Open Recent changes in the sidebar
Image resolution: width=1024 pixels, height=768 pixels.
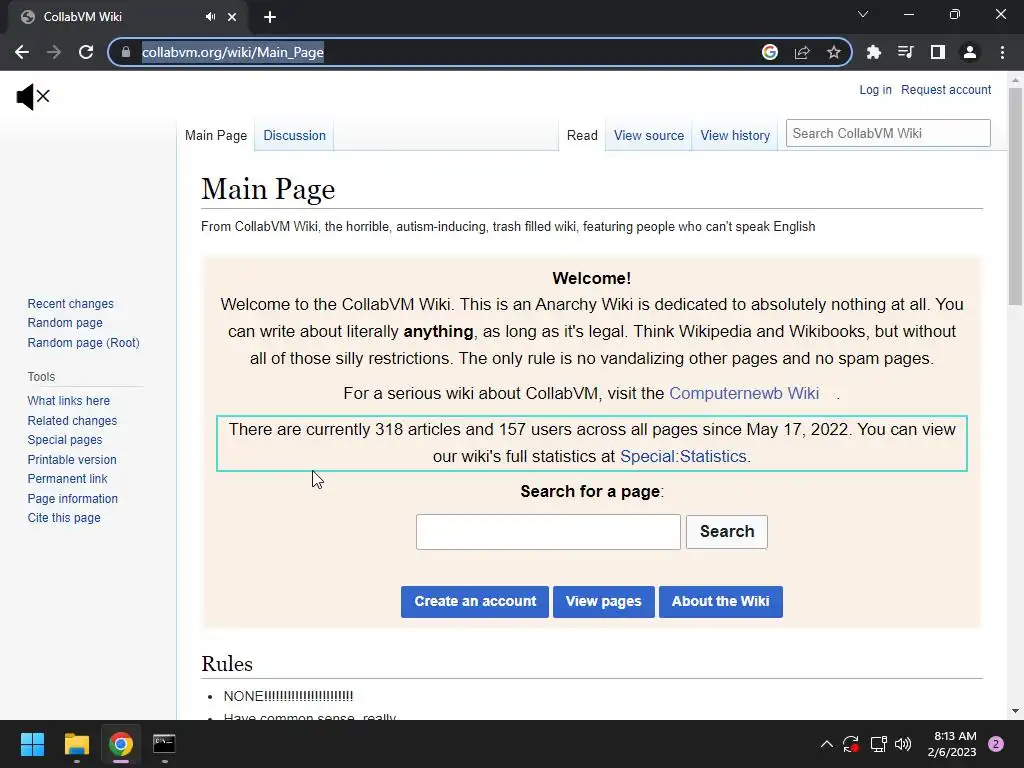71,304
